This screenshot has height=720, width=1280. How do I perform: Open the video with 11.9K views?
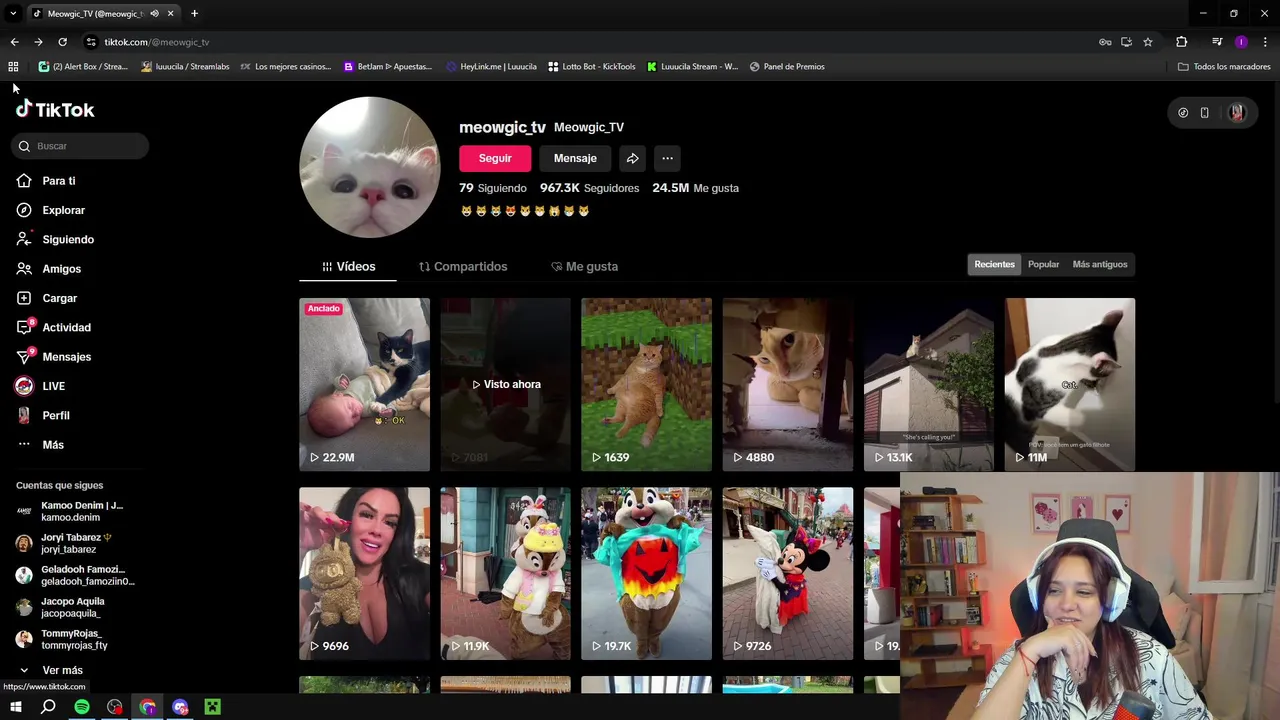(505, 574)
